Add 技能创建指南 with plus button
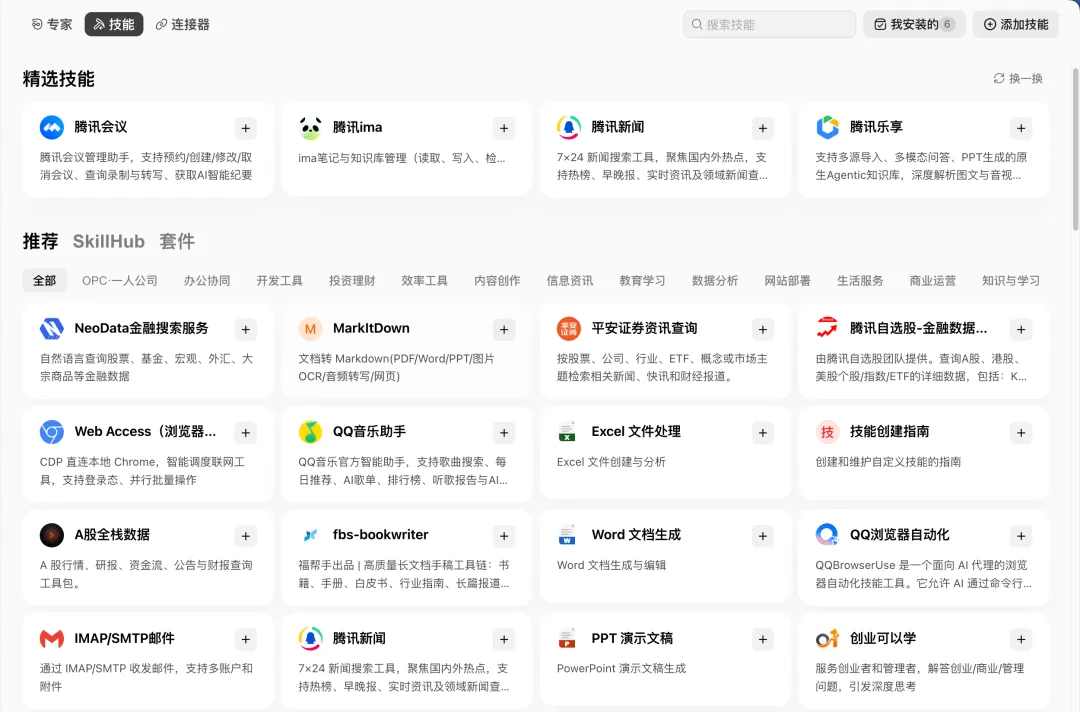The width and height of the screenshot is (1080, 712). [1021, 433]
